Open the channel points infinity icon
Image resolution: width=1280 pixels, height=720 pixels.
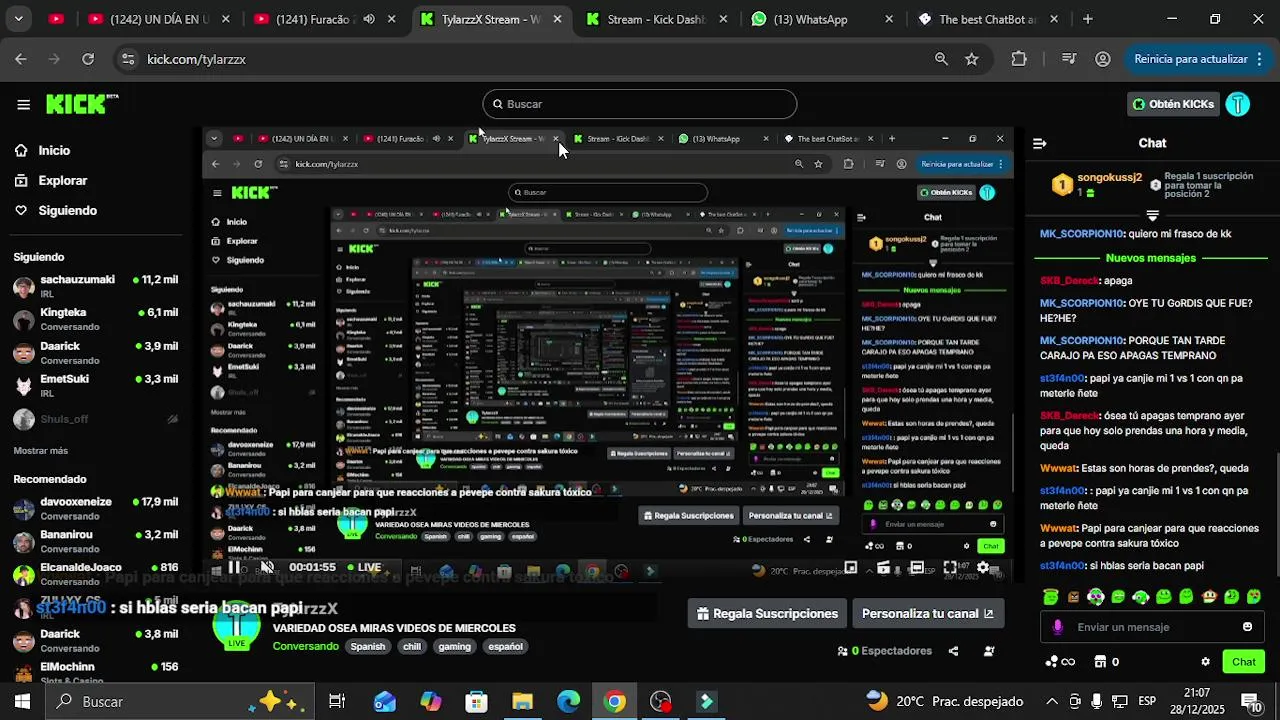tap(1060, 662)
